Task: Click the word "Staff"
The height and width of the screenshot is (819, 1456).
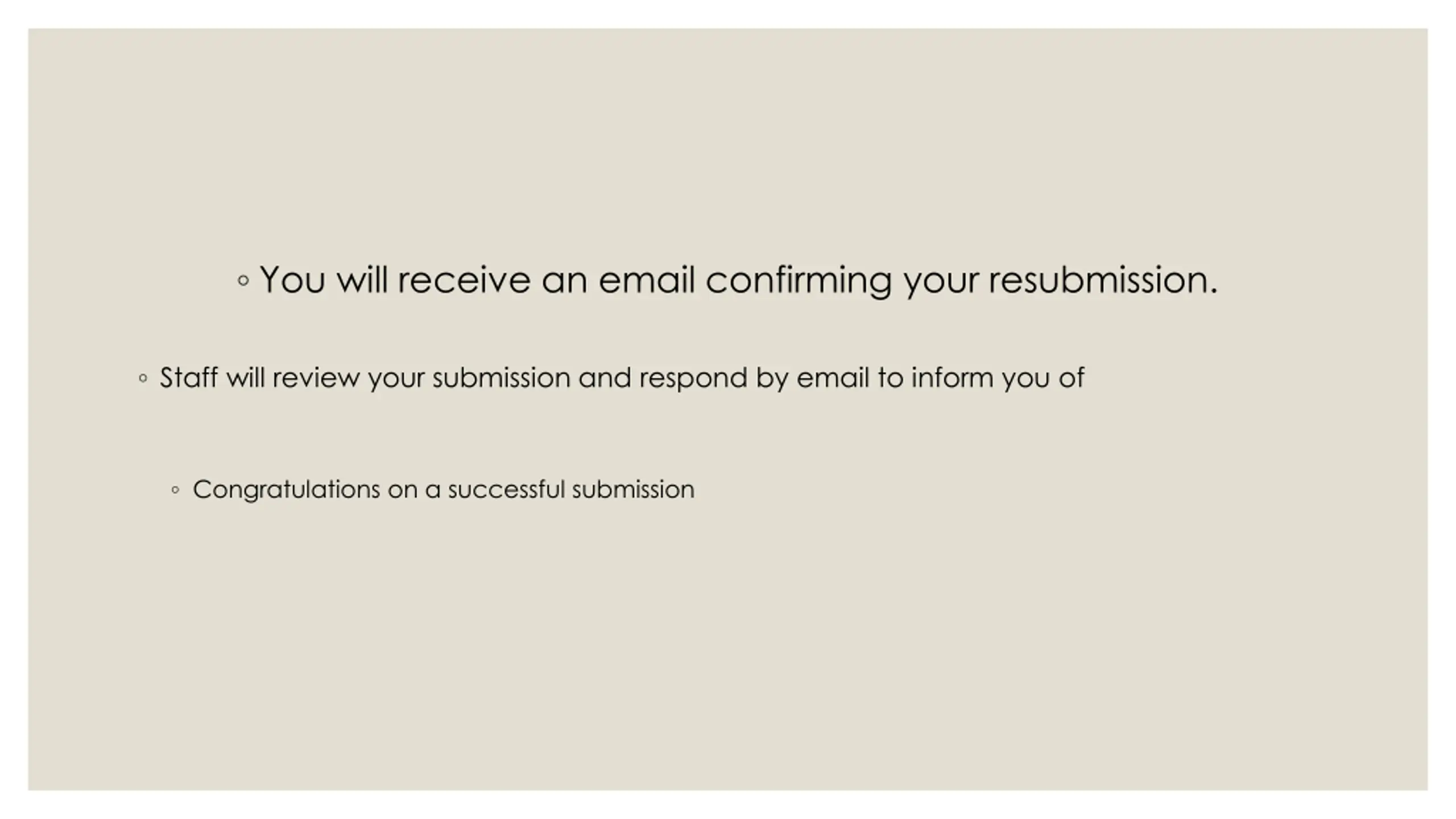Action: click(188, 378)
